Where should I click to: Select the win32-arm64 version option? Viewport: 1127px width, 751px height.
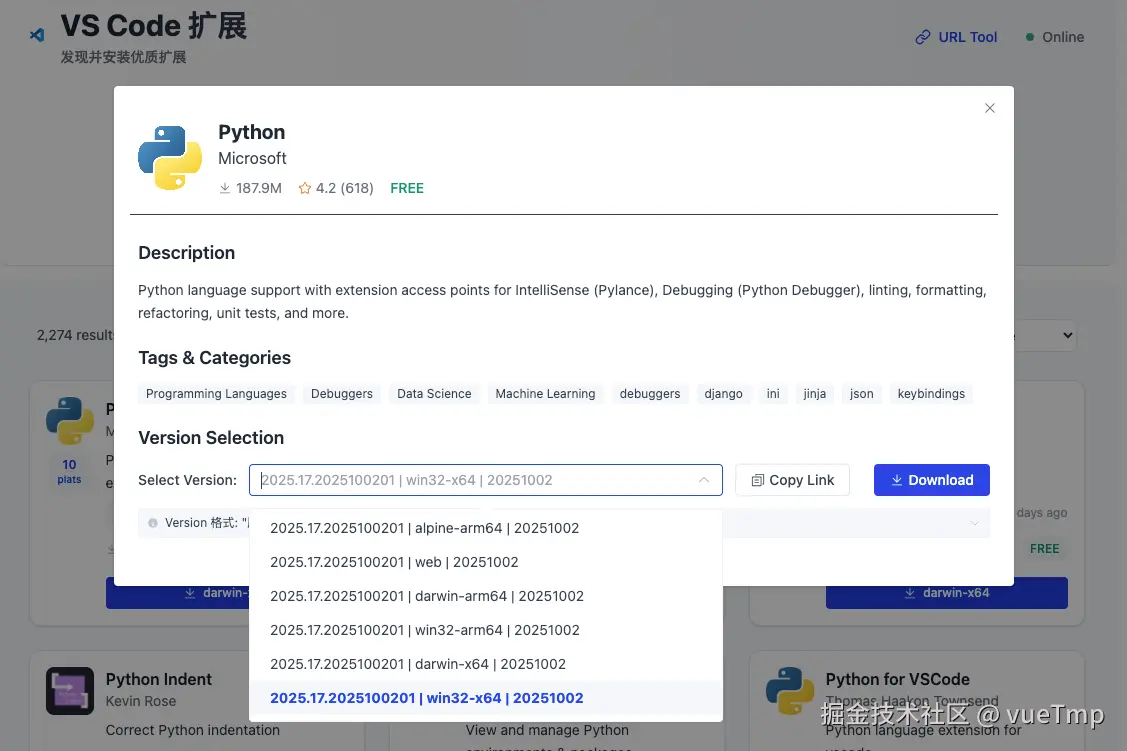tap(425, 630)
